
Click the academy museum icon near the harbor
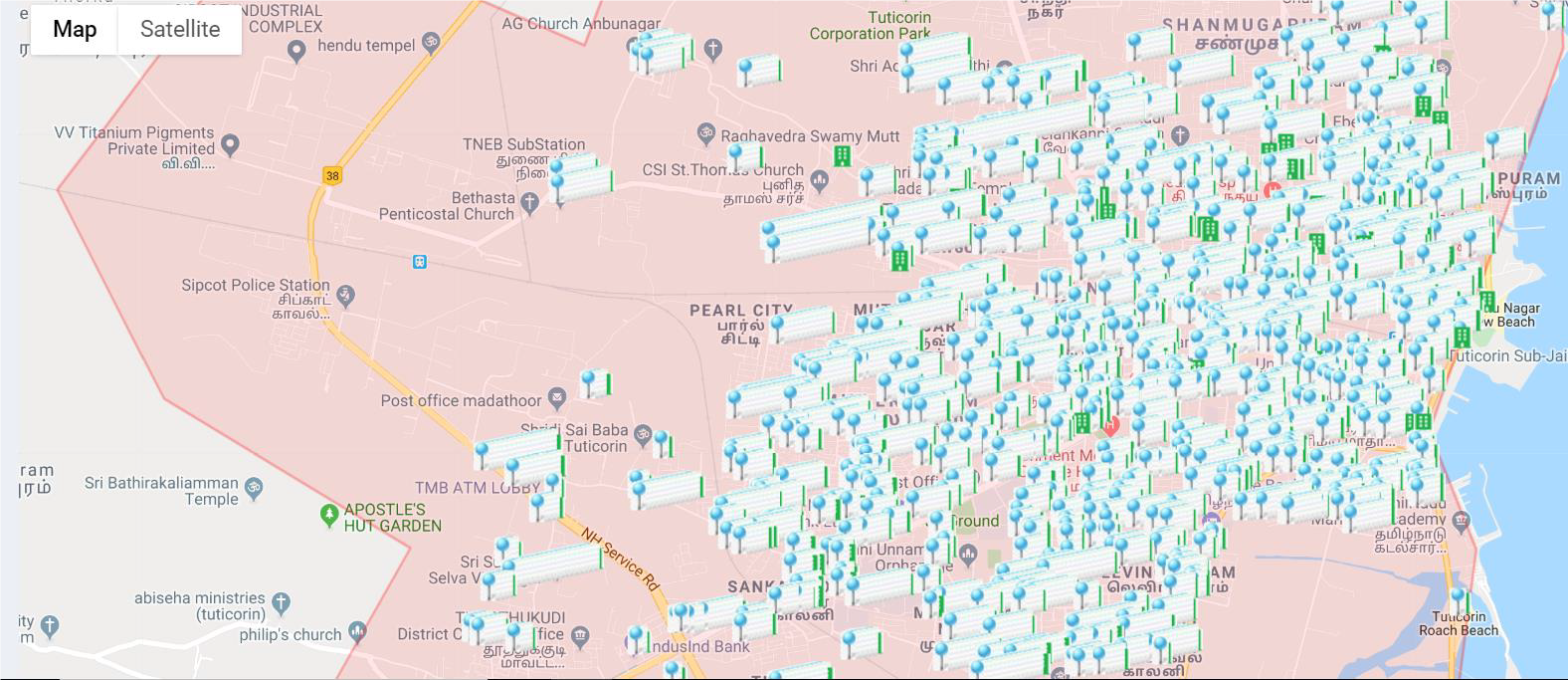[x=1461, y=520]
